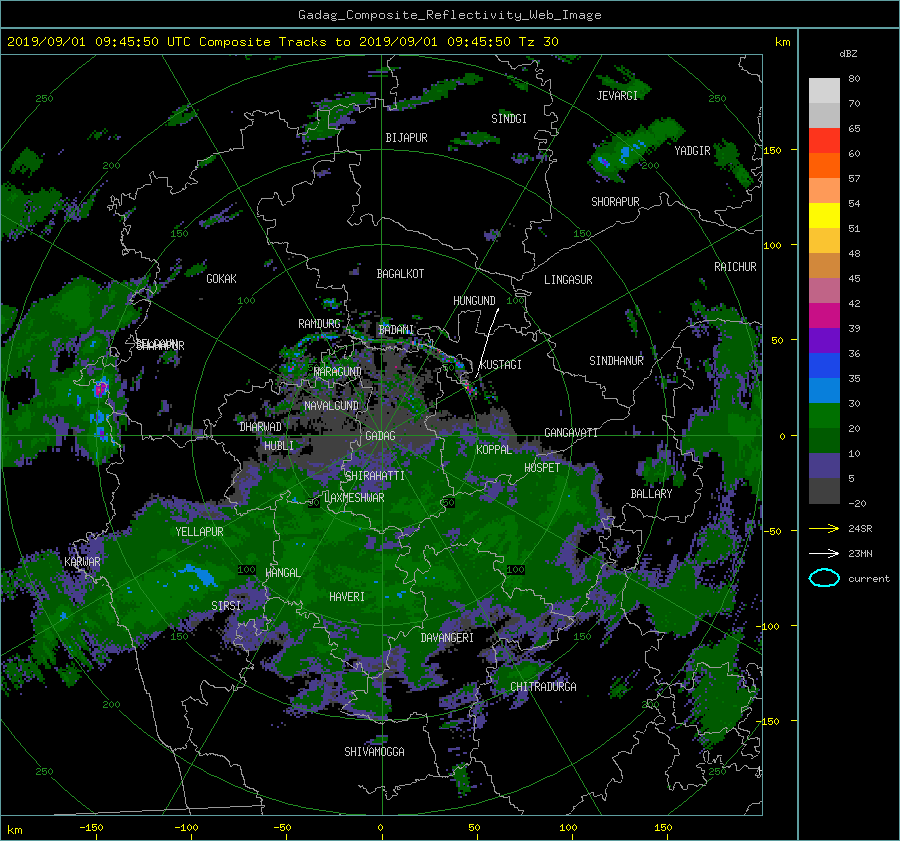Click the KUSTAGI city label
This screenshot has width=900, height=841.
coord(501,365)
